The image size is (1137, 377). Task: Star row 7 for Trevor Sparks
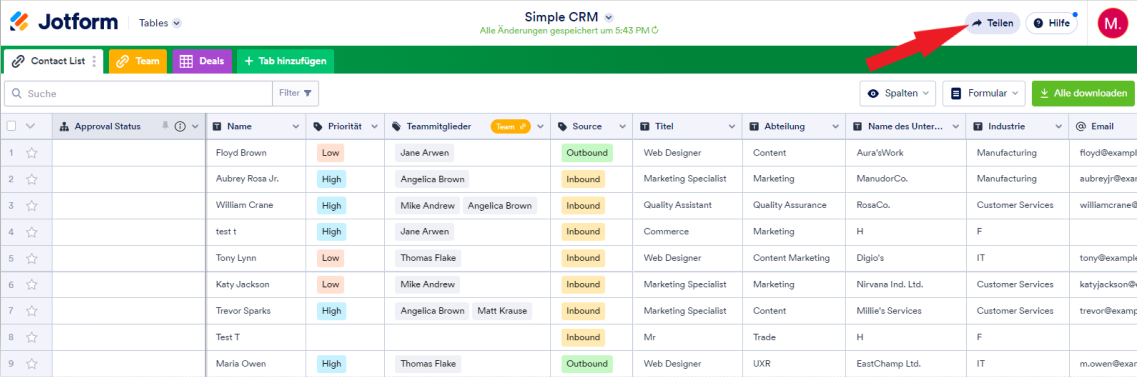(x=31, y=311)
